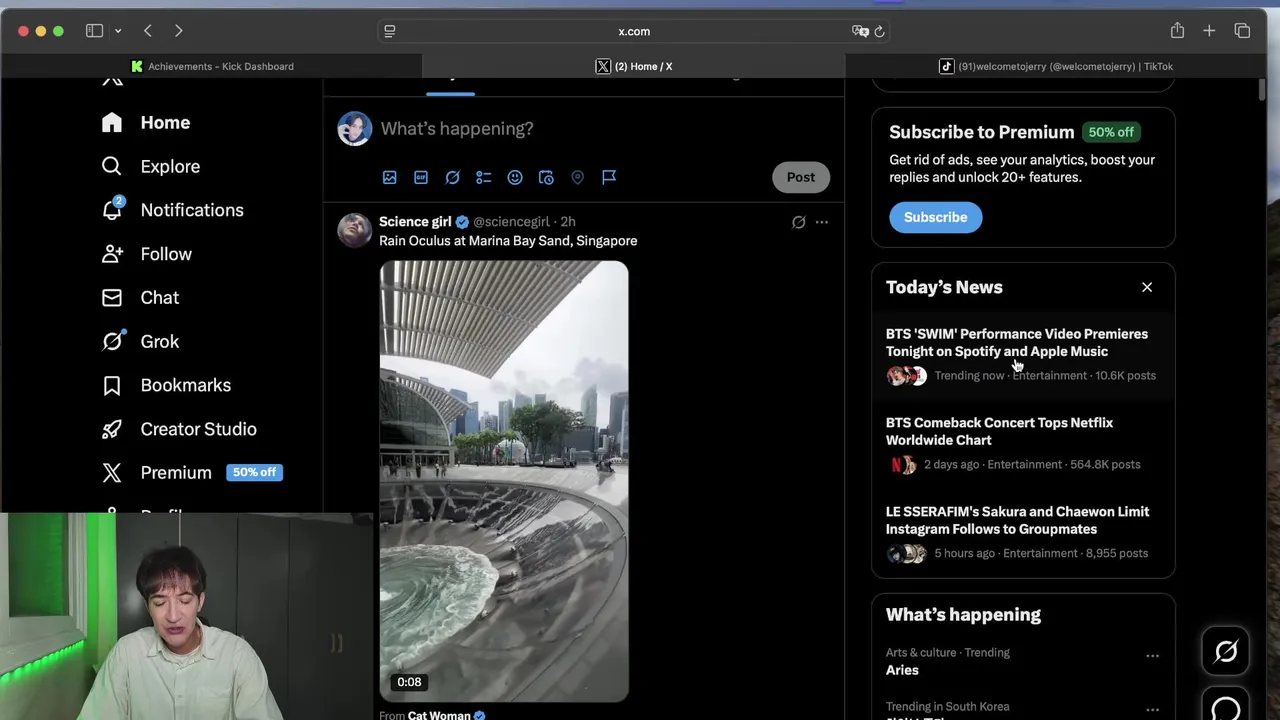This screenshot has height=720, width=1280.
Task: Open Notifications in the sidebar
Action: 173,210
